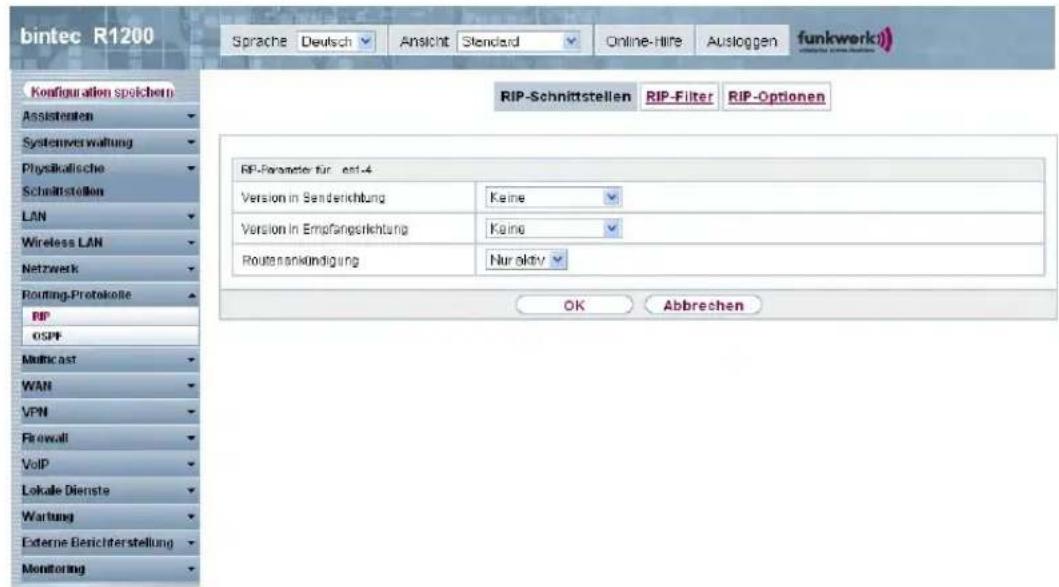Click Konfiguration speichern button
This screenshot has height=587, width=1059.
(101, 91)
